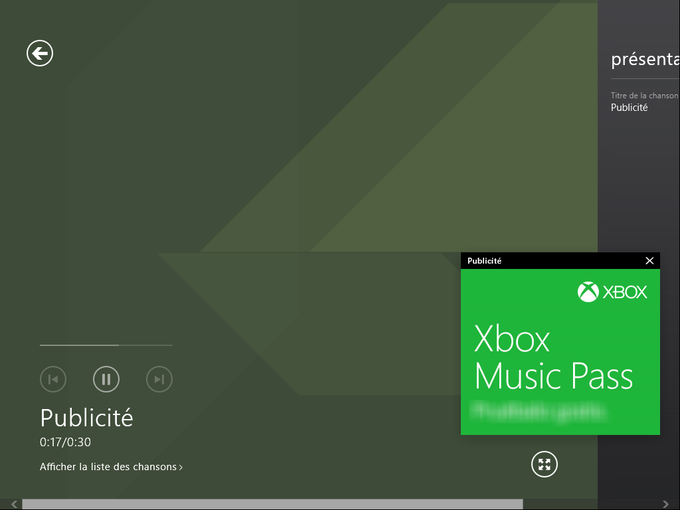Click 'Publicité' under Titre de la chanson

click(x=629, y=108)
